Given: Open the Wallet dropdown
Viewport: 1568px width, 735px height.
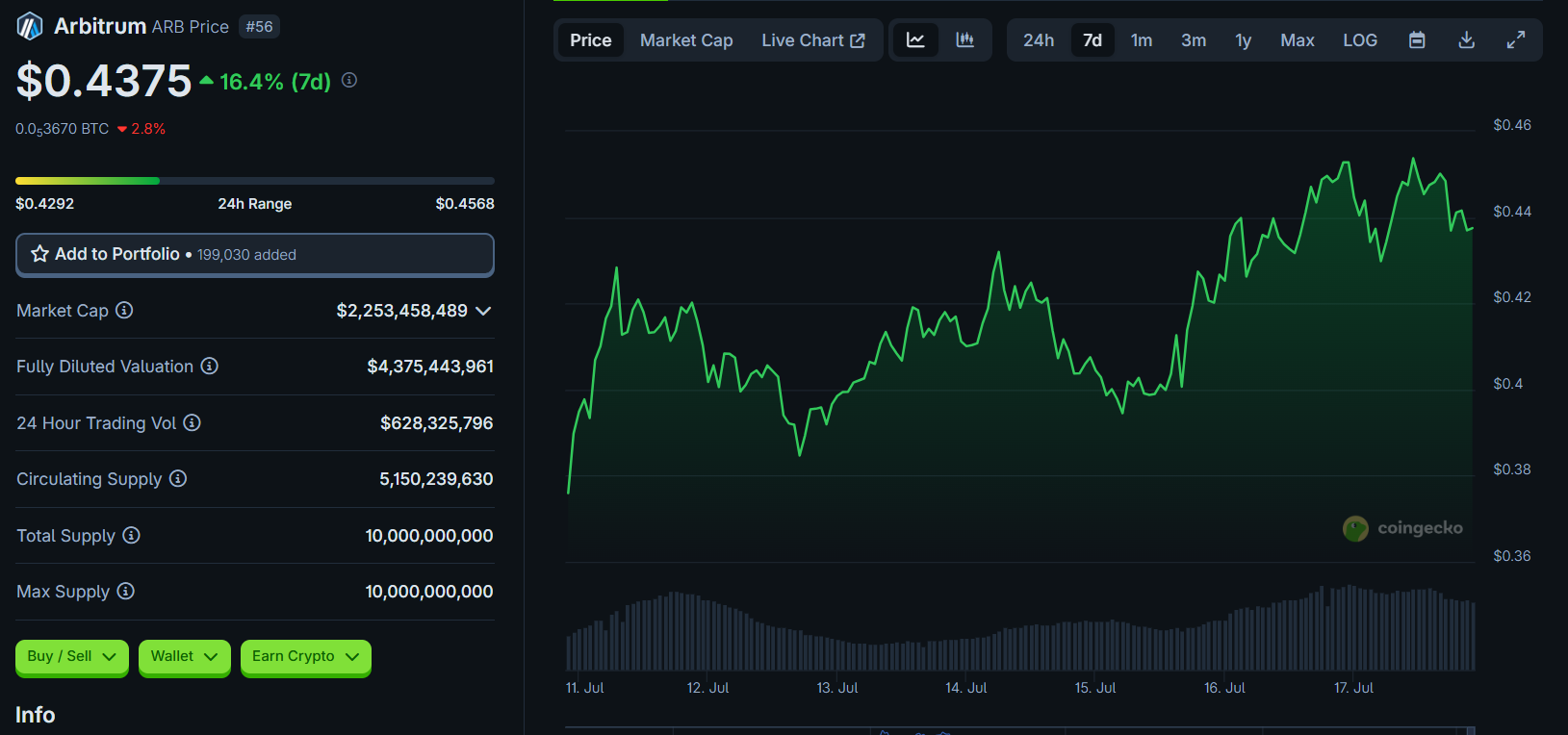Looking at the screenshot, I should point(185,657).
